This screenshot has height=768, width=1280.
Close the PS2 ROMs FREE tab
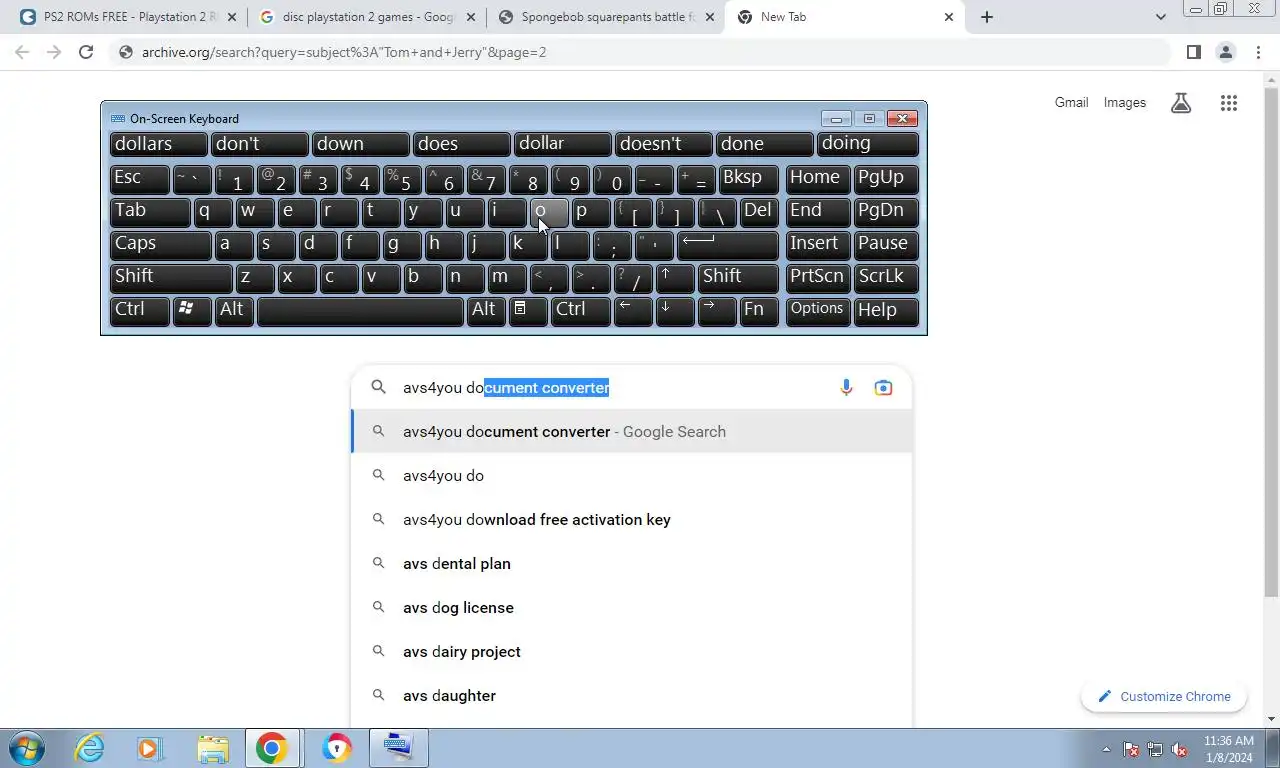pyautogui.click(x=232, y=17)
